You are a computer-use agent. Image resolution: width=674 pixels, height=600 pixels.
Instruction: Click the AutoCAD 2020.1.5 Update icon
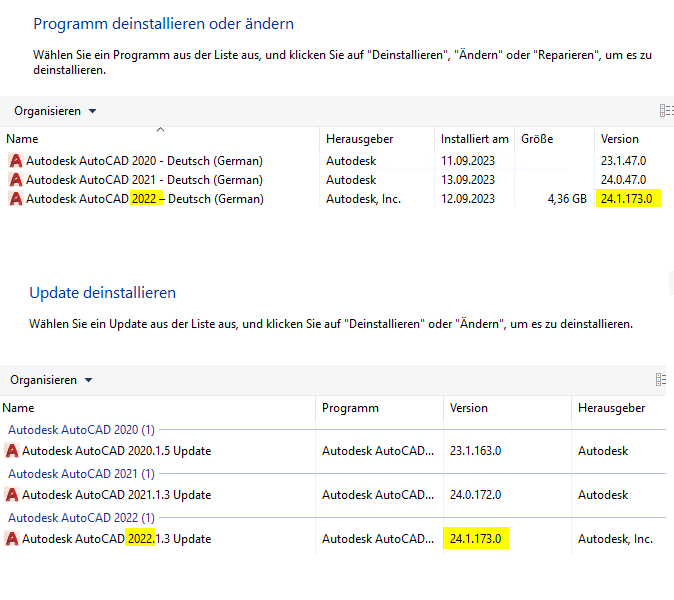[12, 451]
